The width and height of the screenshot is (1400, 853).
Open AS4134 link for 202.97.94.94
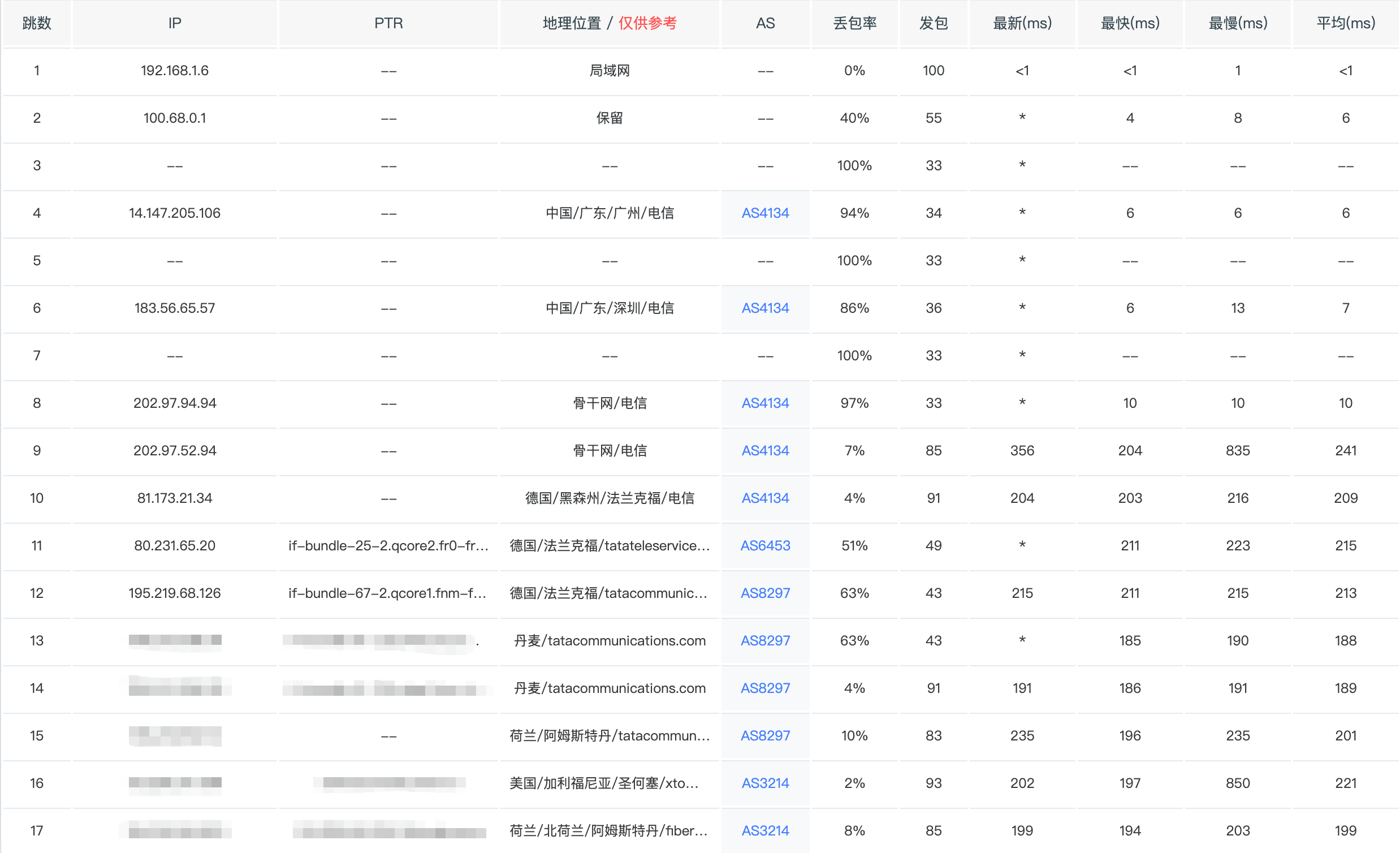[765, 403]
